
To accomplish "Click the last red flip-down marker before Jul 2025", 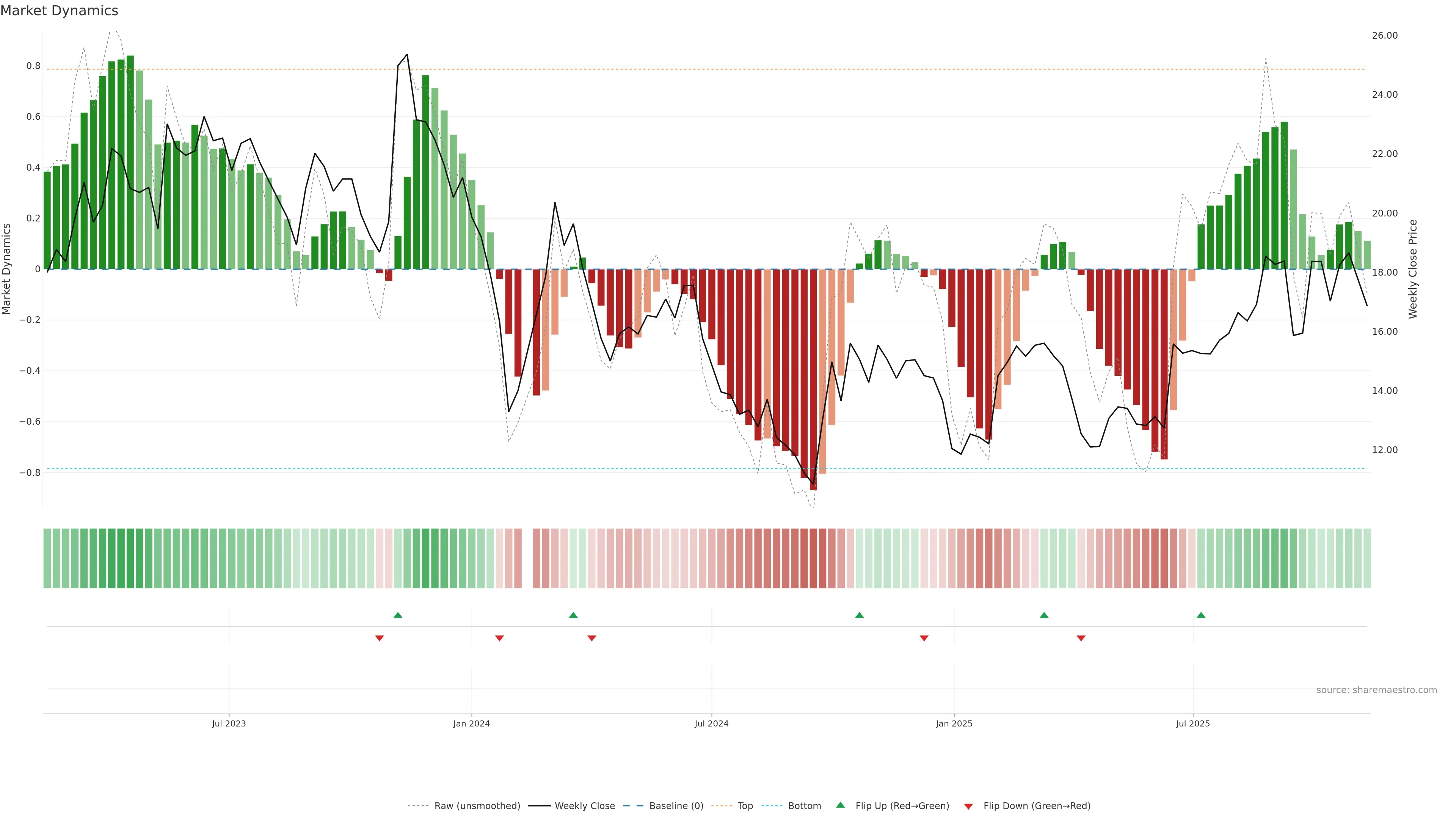I will tap(1081, 638).
